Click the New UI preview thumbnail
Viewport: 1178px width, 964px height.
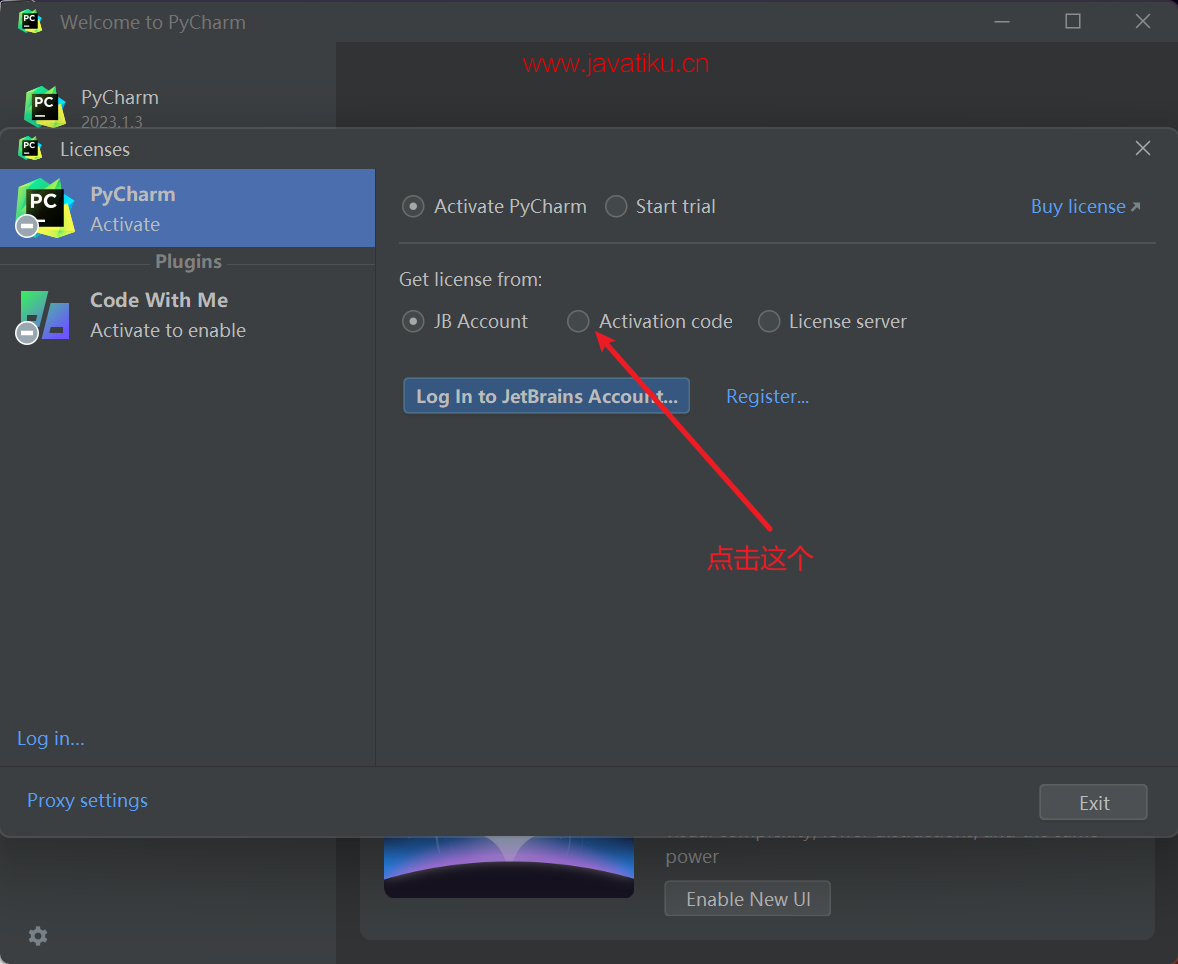tap(509, 867)
